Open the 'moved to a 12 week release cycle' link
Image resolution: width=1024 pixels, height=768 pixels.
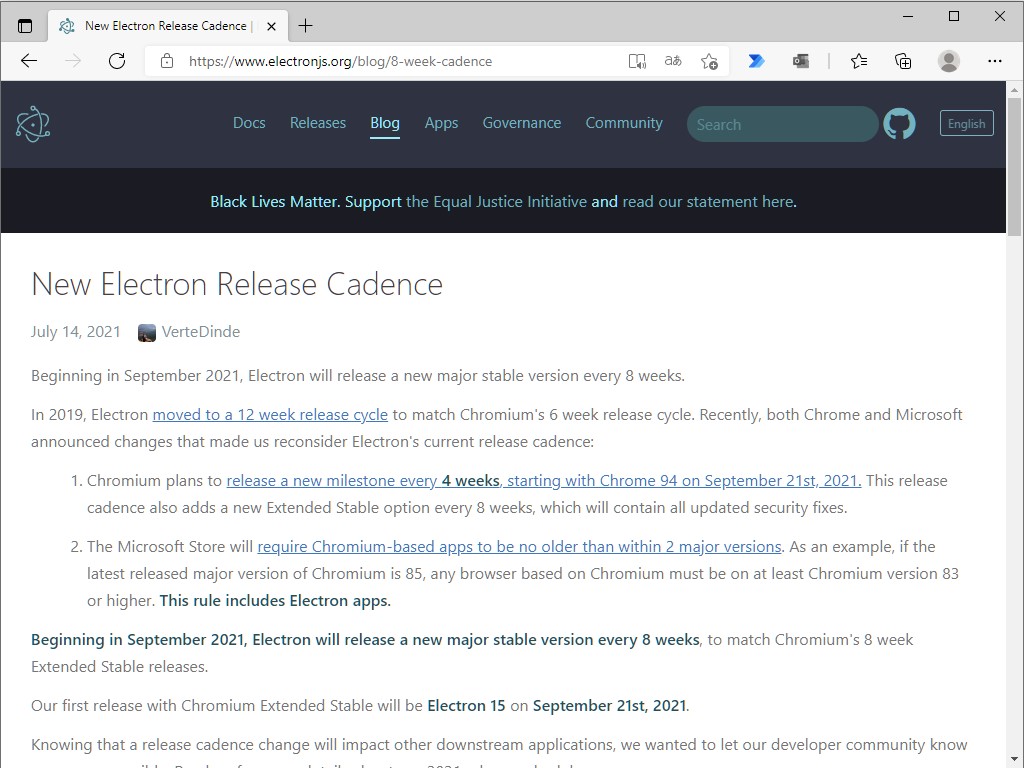[270, 415]
